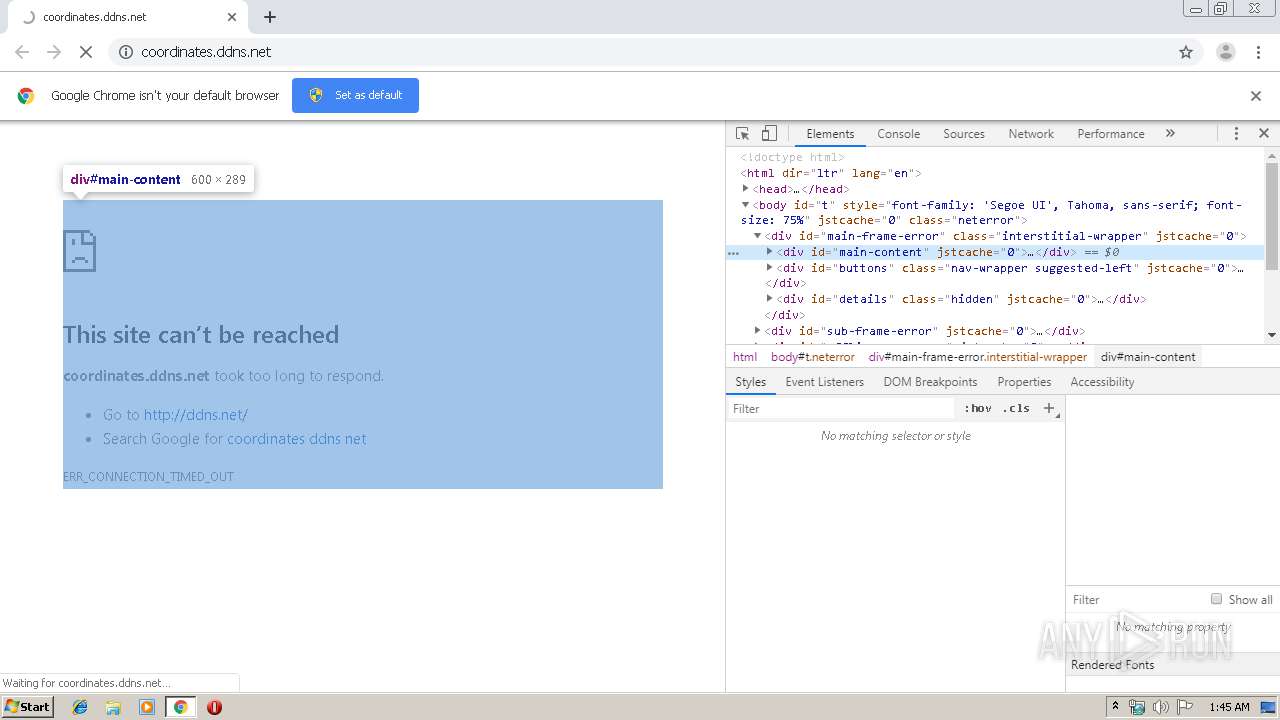
Task: Close the DevTools panel
Action: click(x=1263, y=133)
